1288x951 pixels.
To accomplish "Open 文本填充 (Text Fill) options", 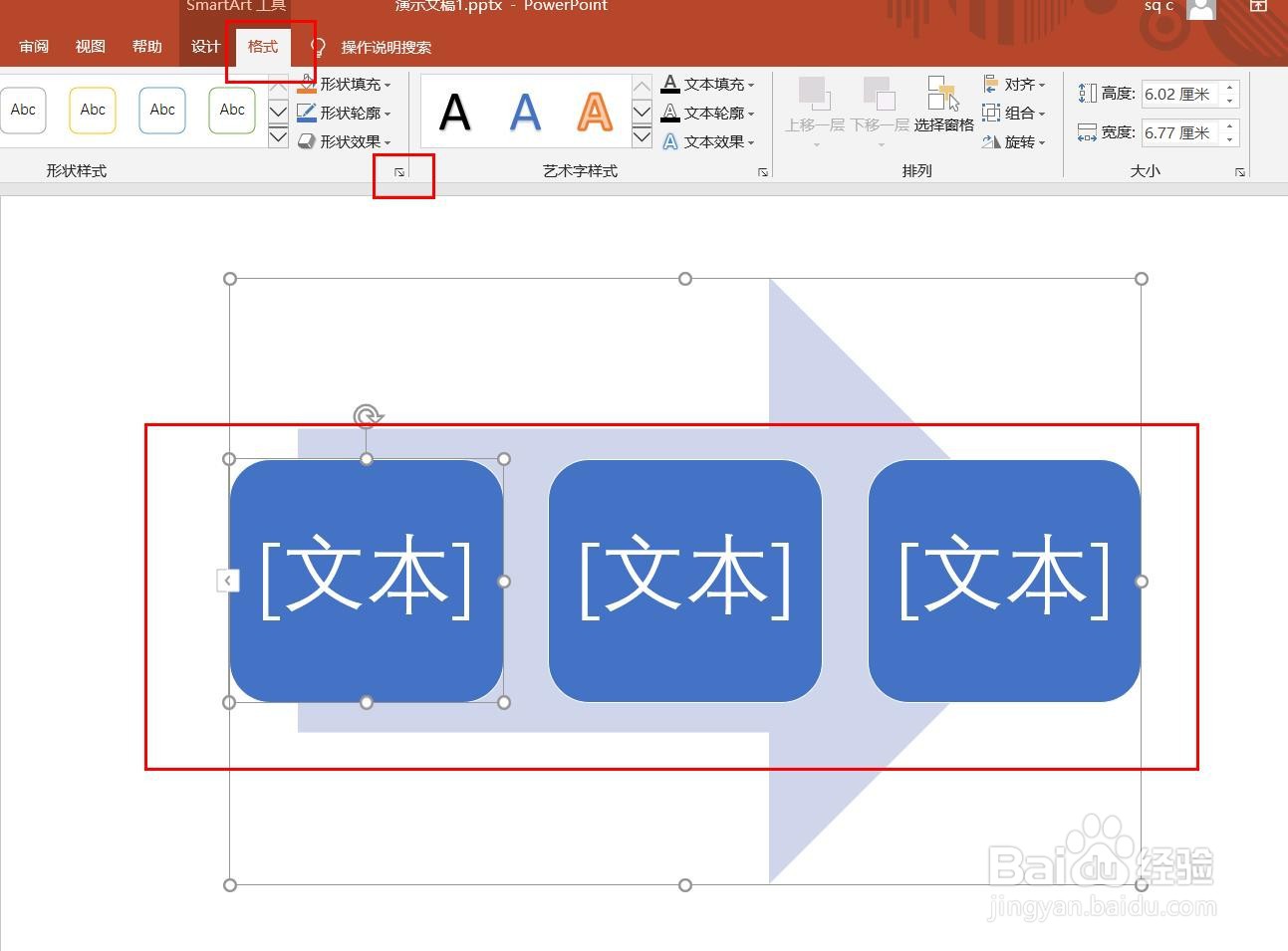I will pos(709,84).
